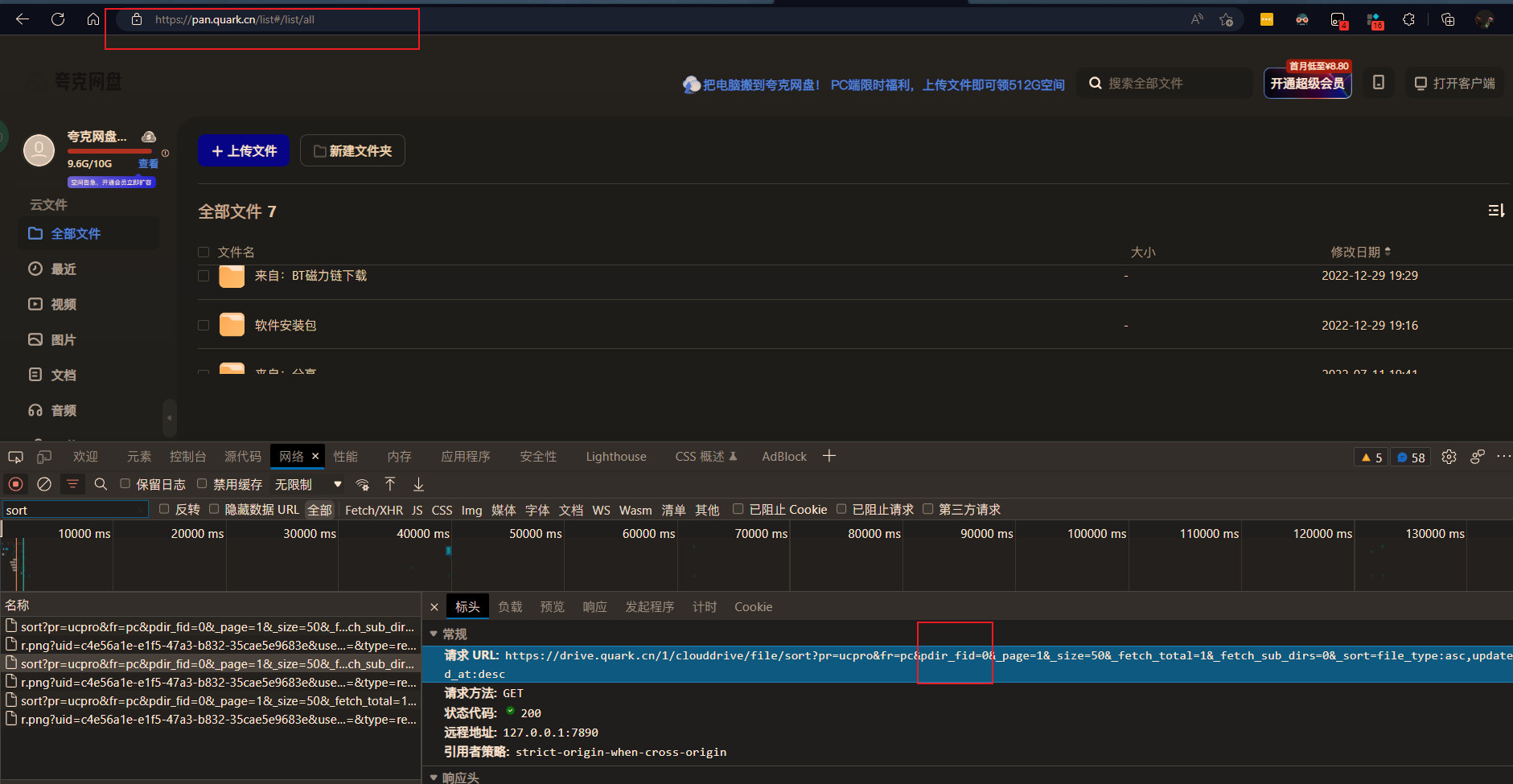
Task: Add a new DevTools tab with plus icon
Action: 829,456
